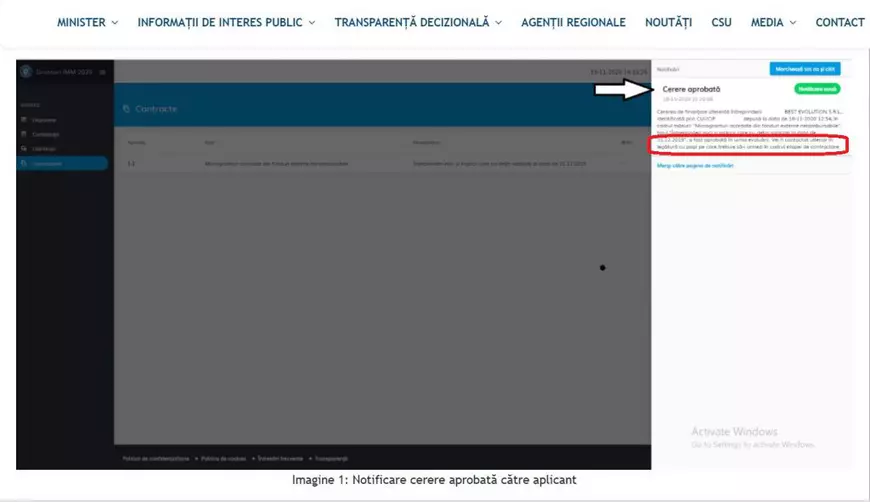
Task: Click the Cerere aprobată notification title
Action: point(691,89)
